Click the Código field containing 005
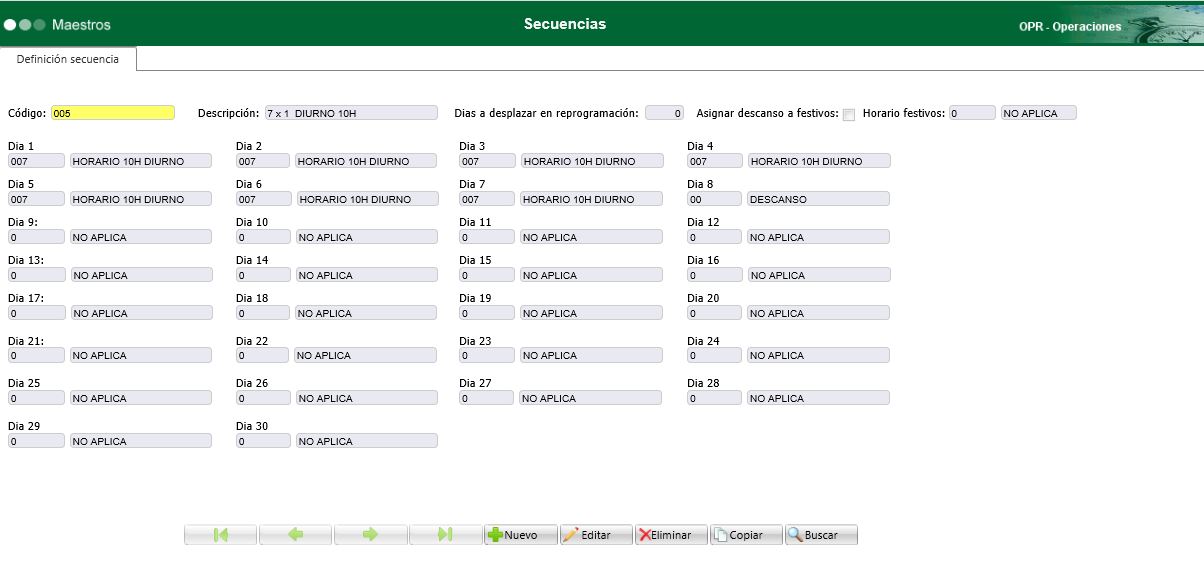Image resolution: width=1204 pixels, height=577 pixels. (x=113, y=113)
